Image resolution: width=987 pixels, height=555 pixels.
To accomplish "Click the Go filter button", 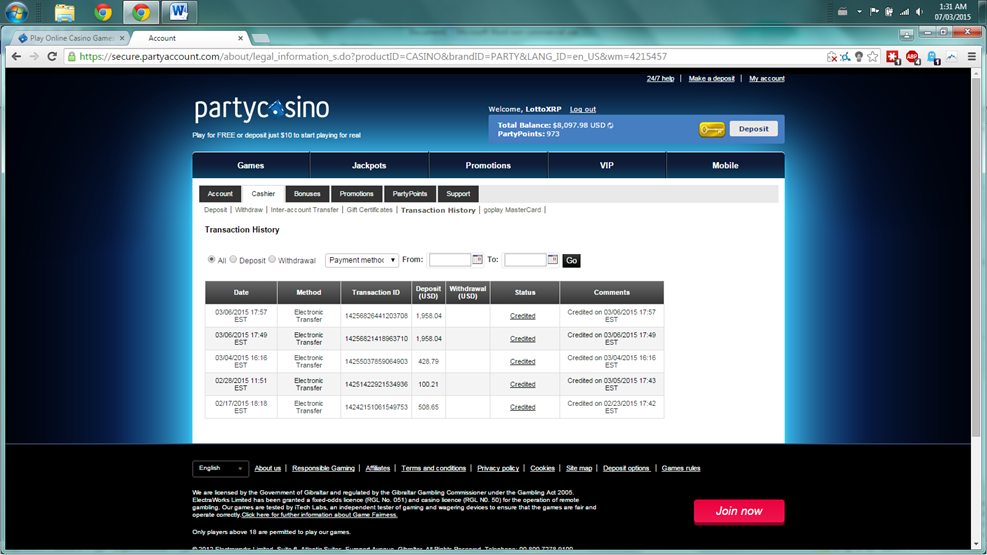I will (571, 261).
